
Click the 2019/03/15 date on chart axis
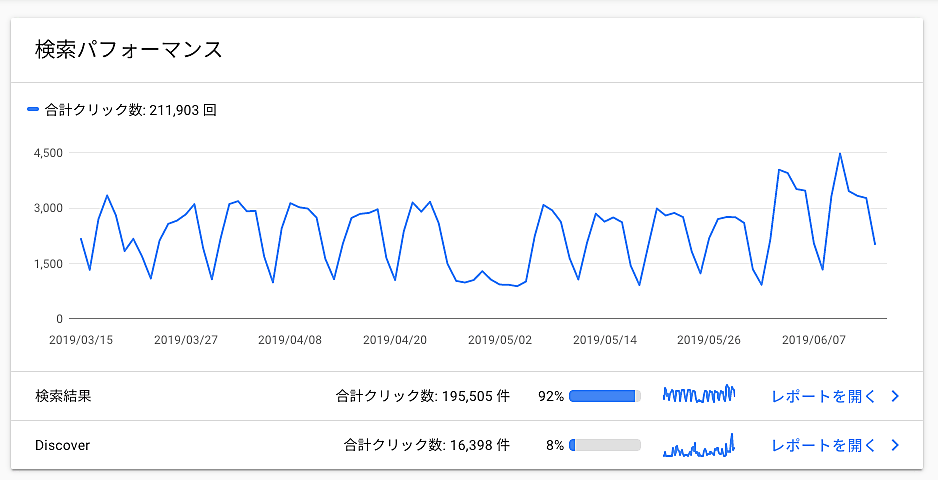(81, 340)
